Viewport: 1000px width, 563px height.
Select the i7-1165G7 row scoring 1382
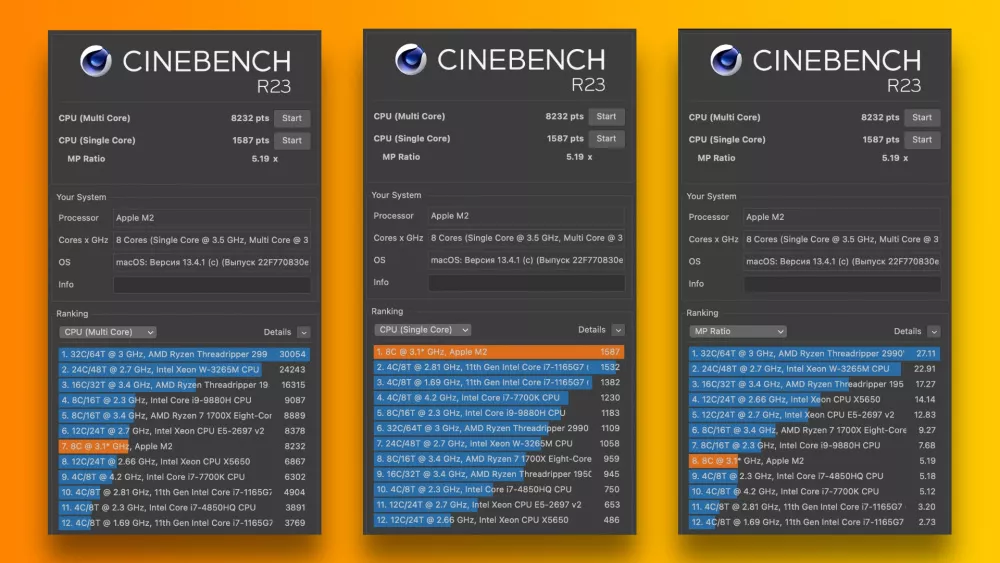[499, 382]
